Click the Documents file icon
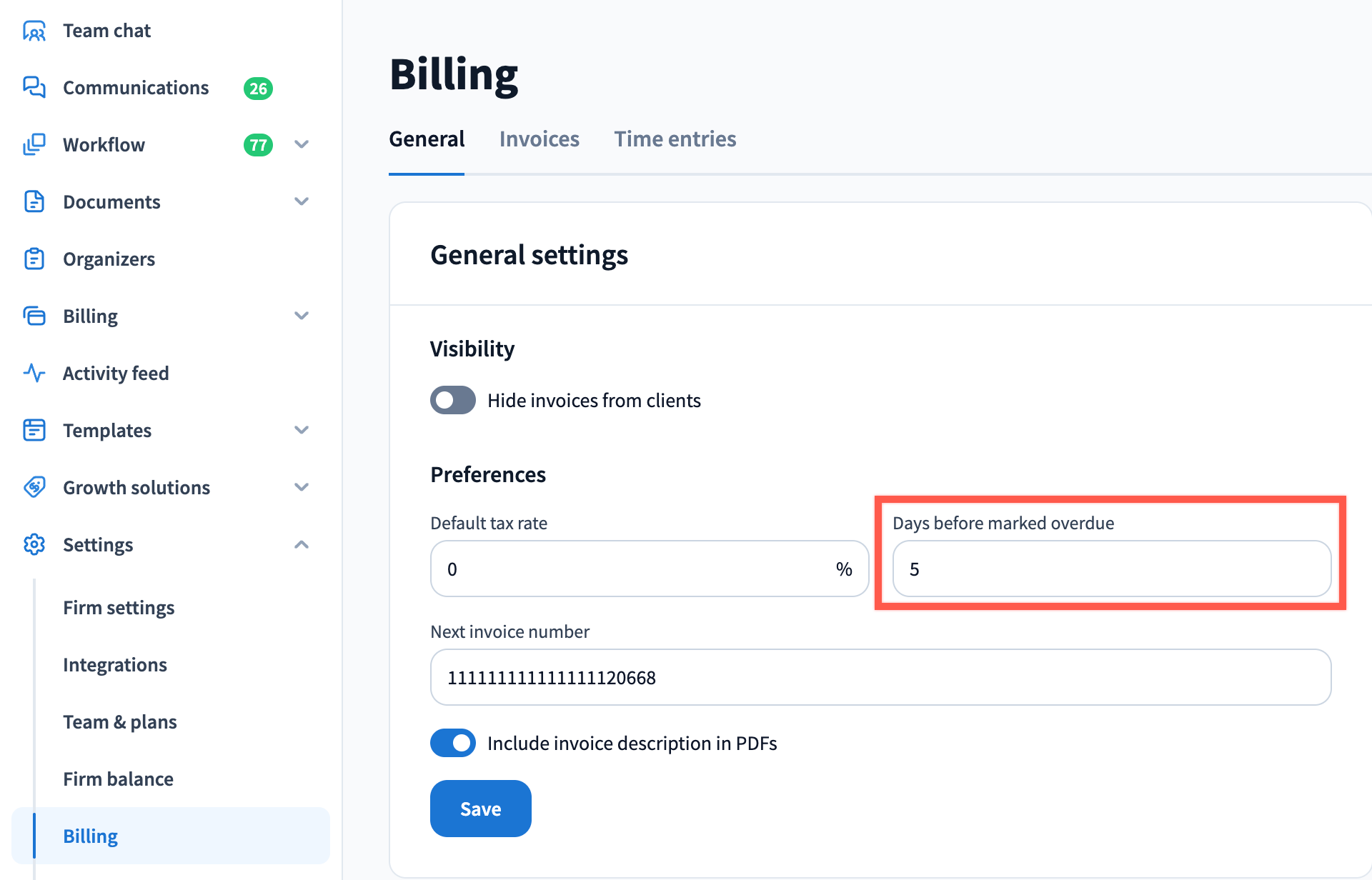Screen dimensions: 1372x880 pyautogui.click(x=34, y=201)
